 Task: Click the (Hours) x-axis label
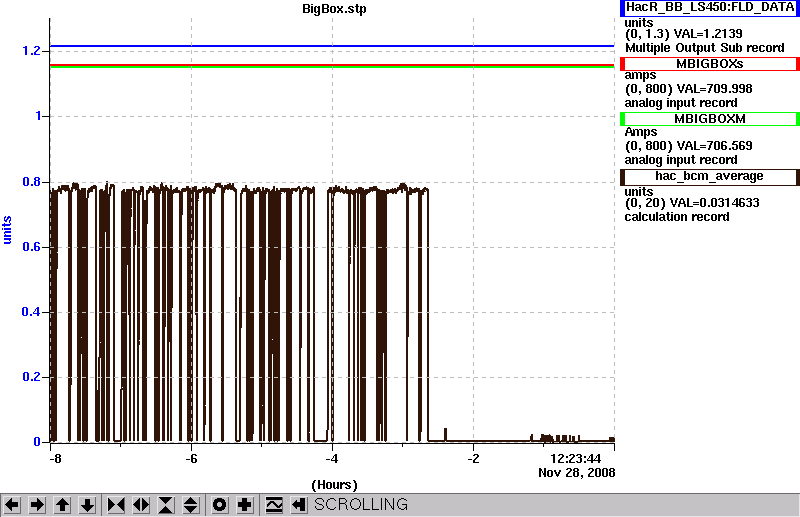pos(334,484)
